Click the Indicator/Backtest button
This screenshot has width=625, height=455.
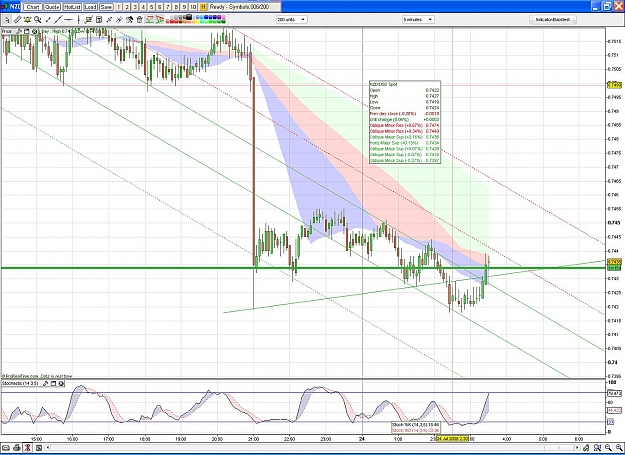pos(553,19)
